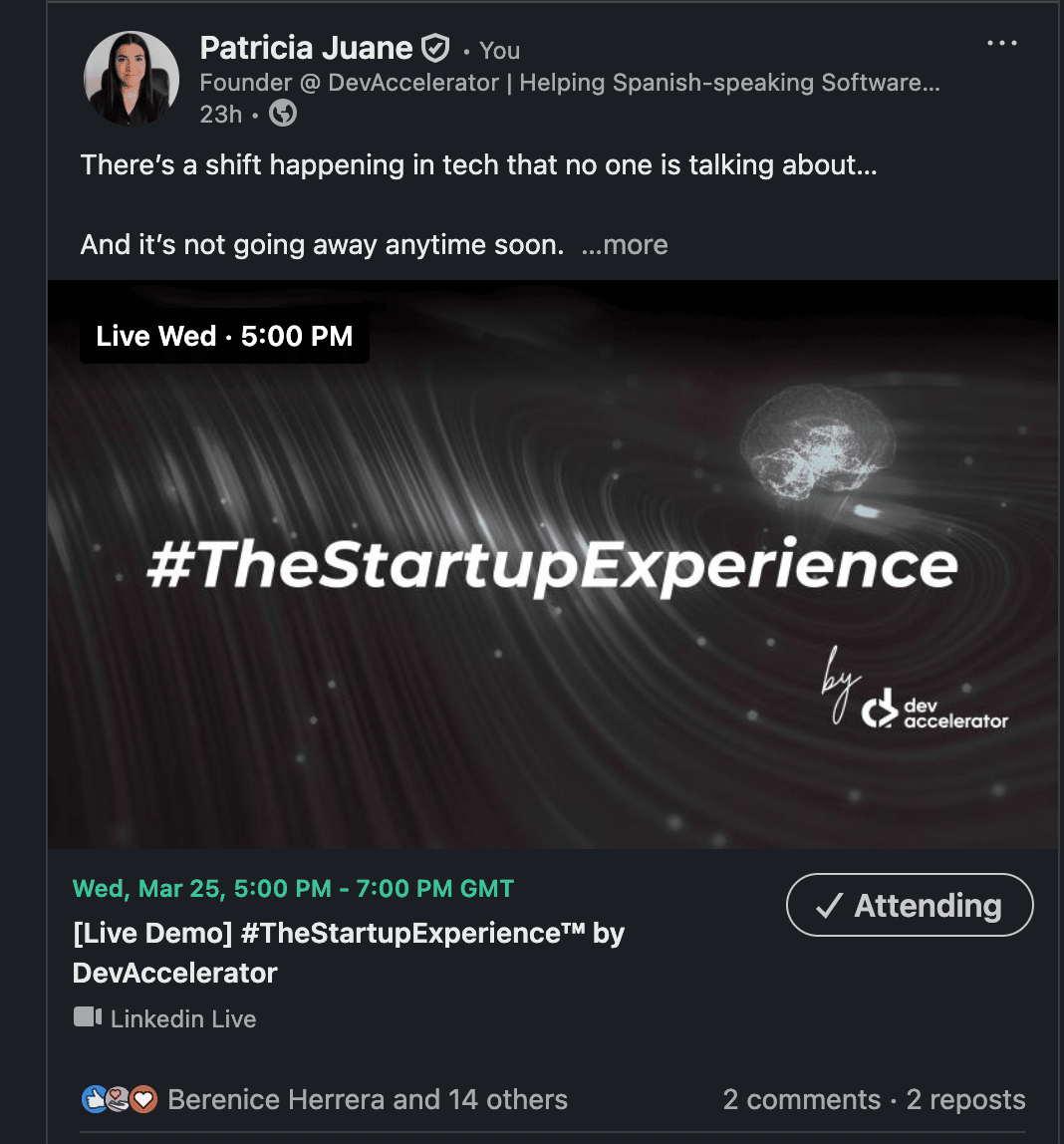
Task: Click the dev accelerator logo in the banner
Action: (x=934, y=711)
